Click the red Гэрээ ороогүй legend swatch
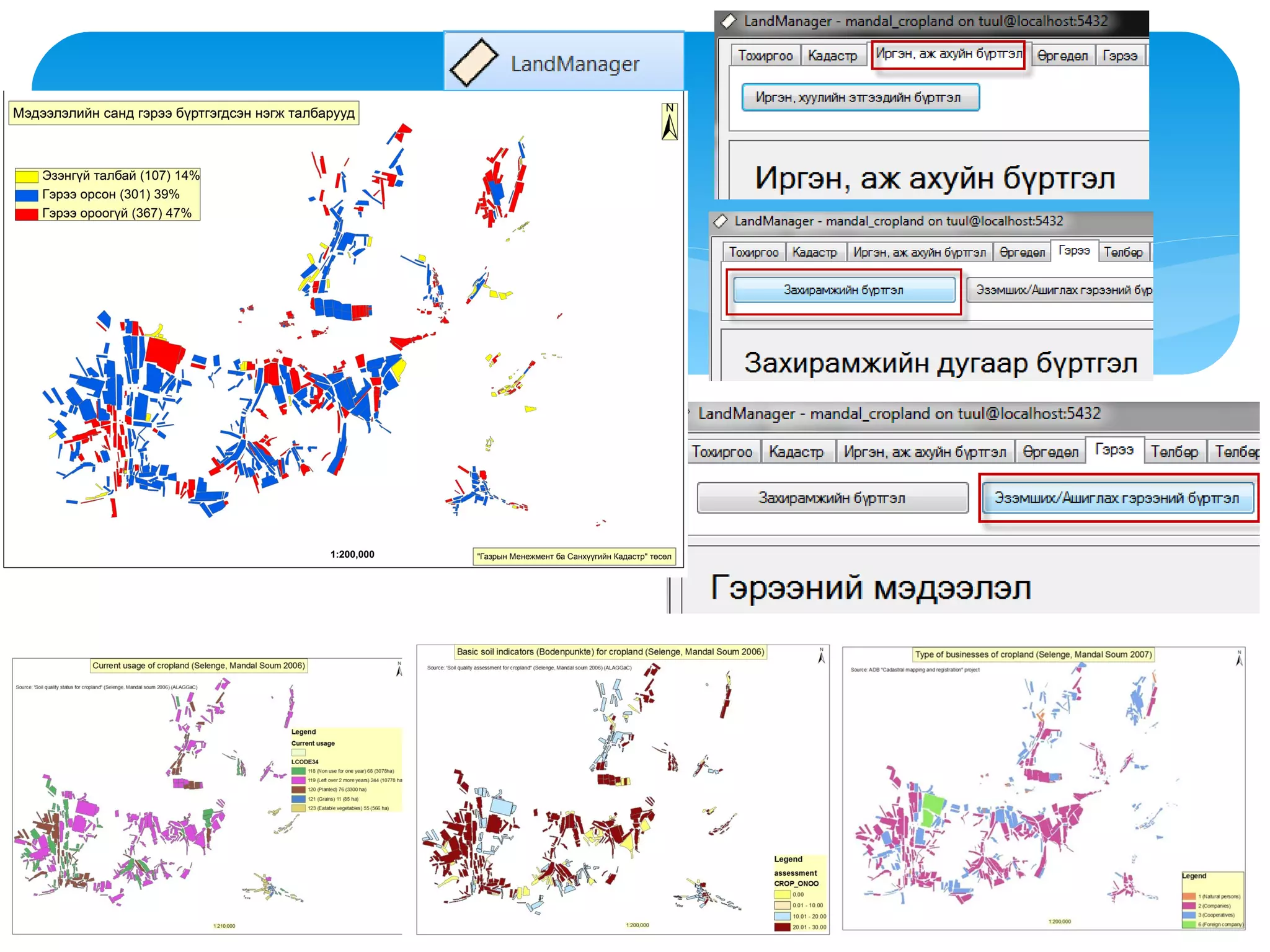1270x952 pixels. (x=27, y=214)
